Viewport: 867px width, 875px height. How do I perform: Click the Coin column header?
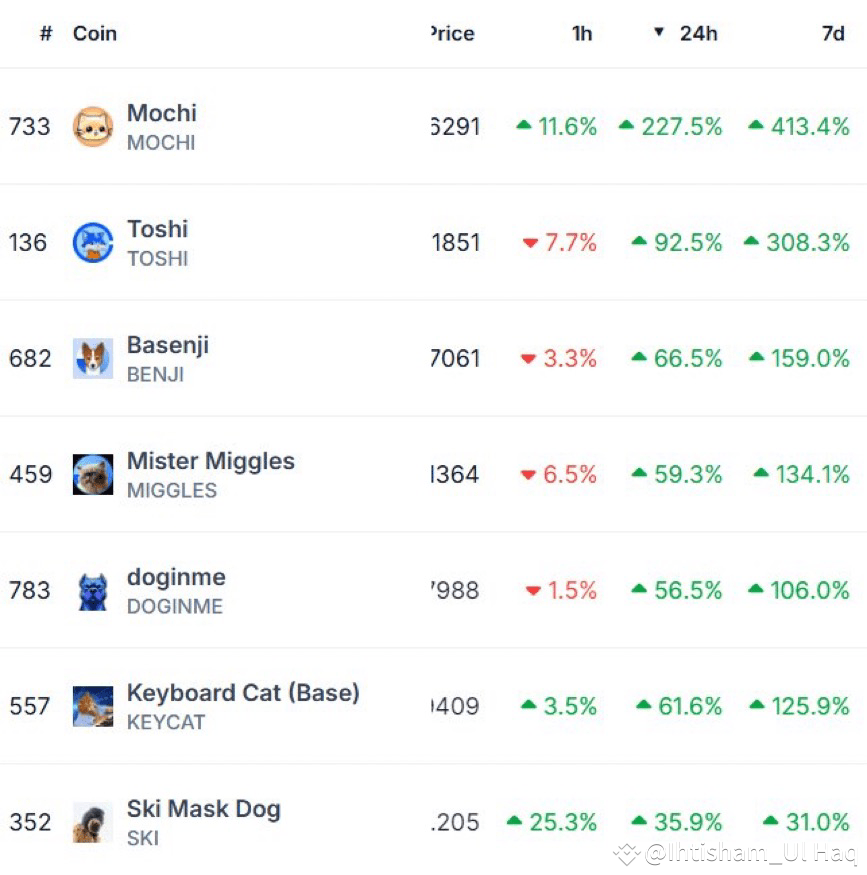coord(94,32)
